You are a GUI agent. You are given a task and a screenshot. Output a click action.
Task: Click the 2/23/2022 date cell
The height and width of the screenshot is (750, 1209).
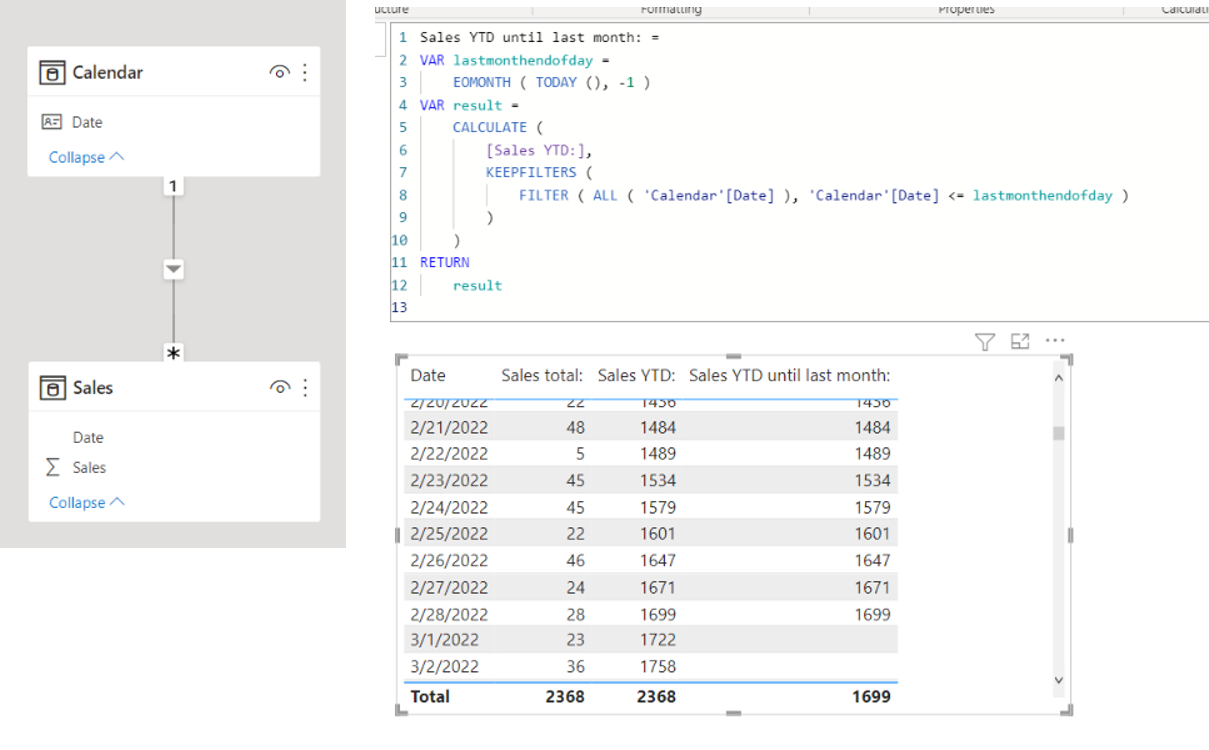click(x=449, y=480)
